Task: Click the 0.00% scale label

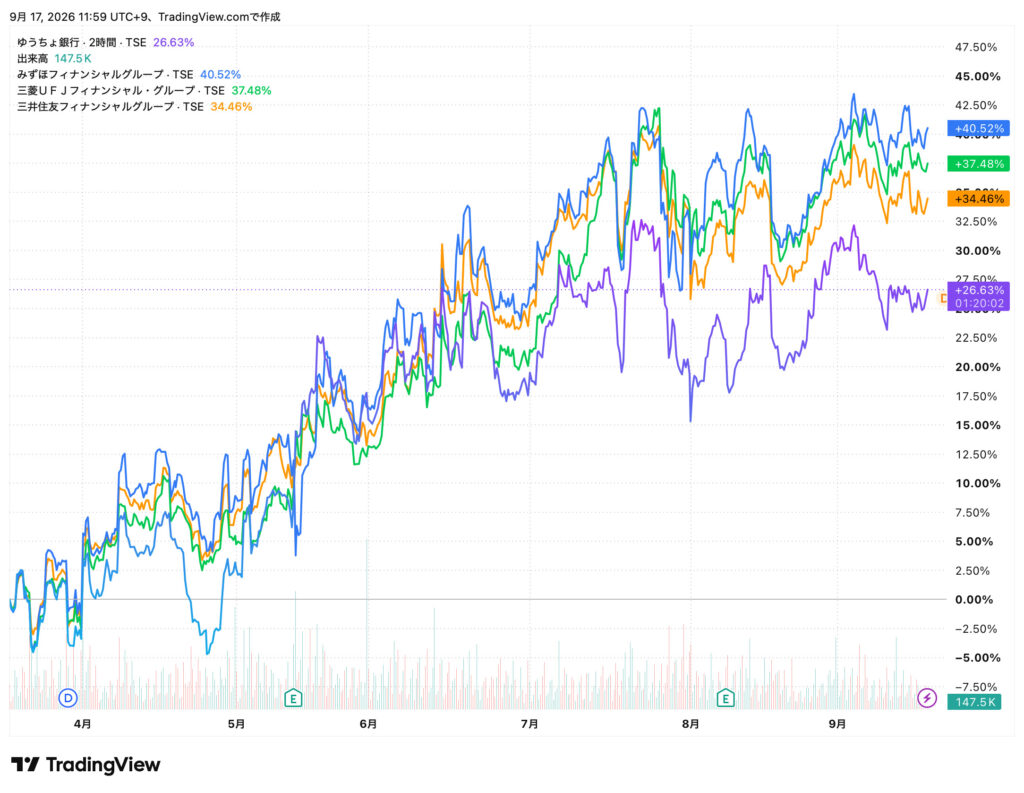Action: click(974, 600)
